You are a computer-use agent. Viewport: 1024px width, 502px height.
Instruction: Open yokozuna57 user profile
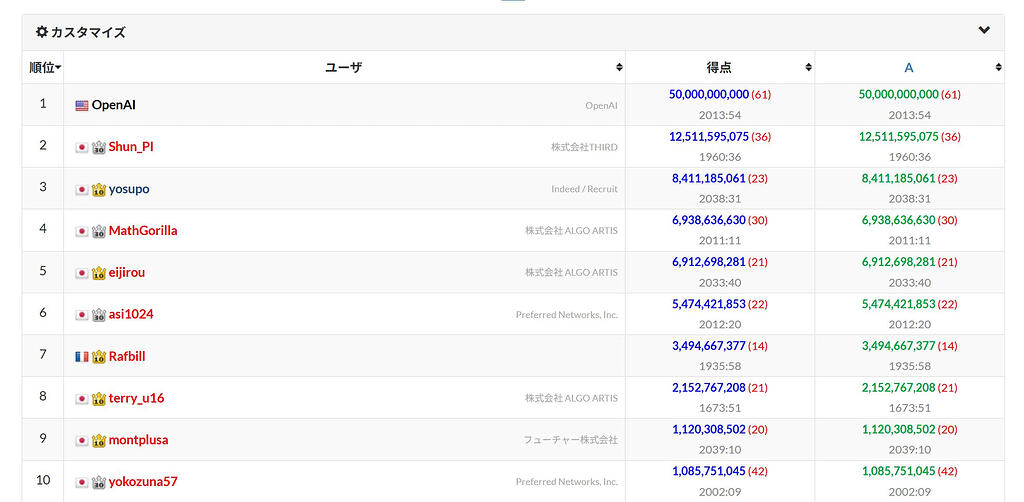tap(143, 482)
